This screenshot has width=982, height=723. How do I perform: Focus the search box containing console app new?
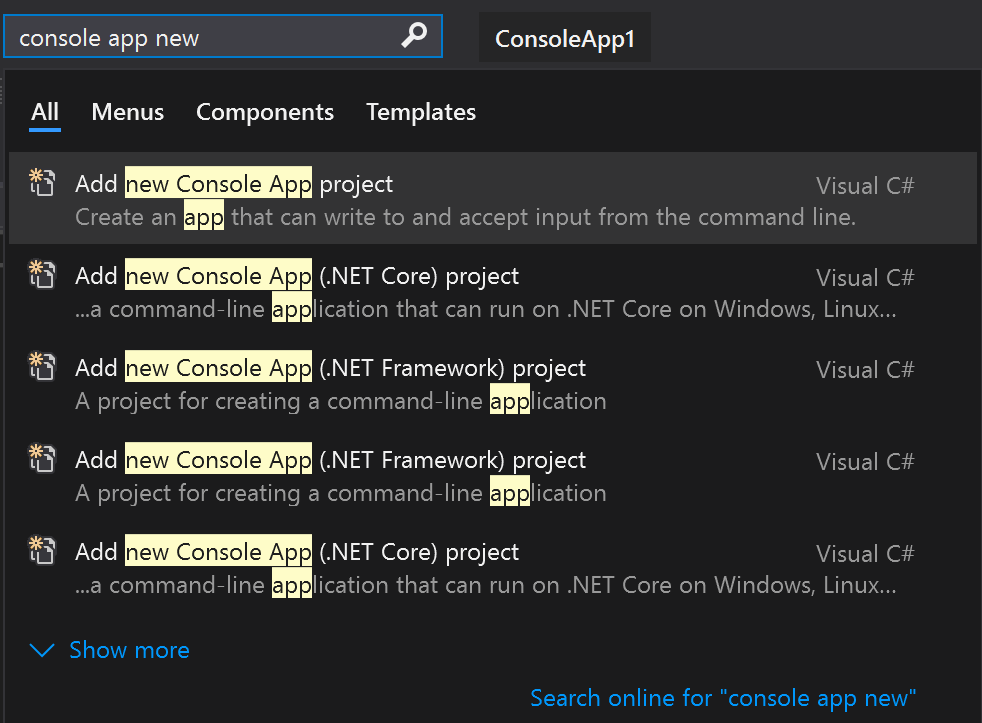coord(223,36)
